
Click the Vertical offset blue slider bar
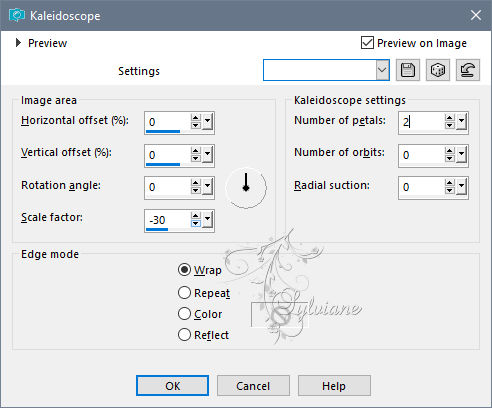163,164
